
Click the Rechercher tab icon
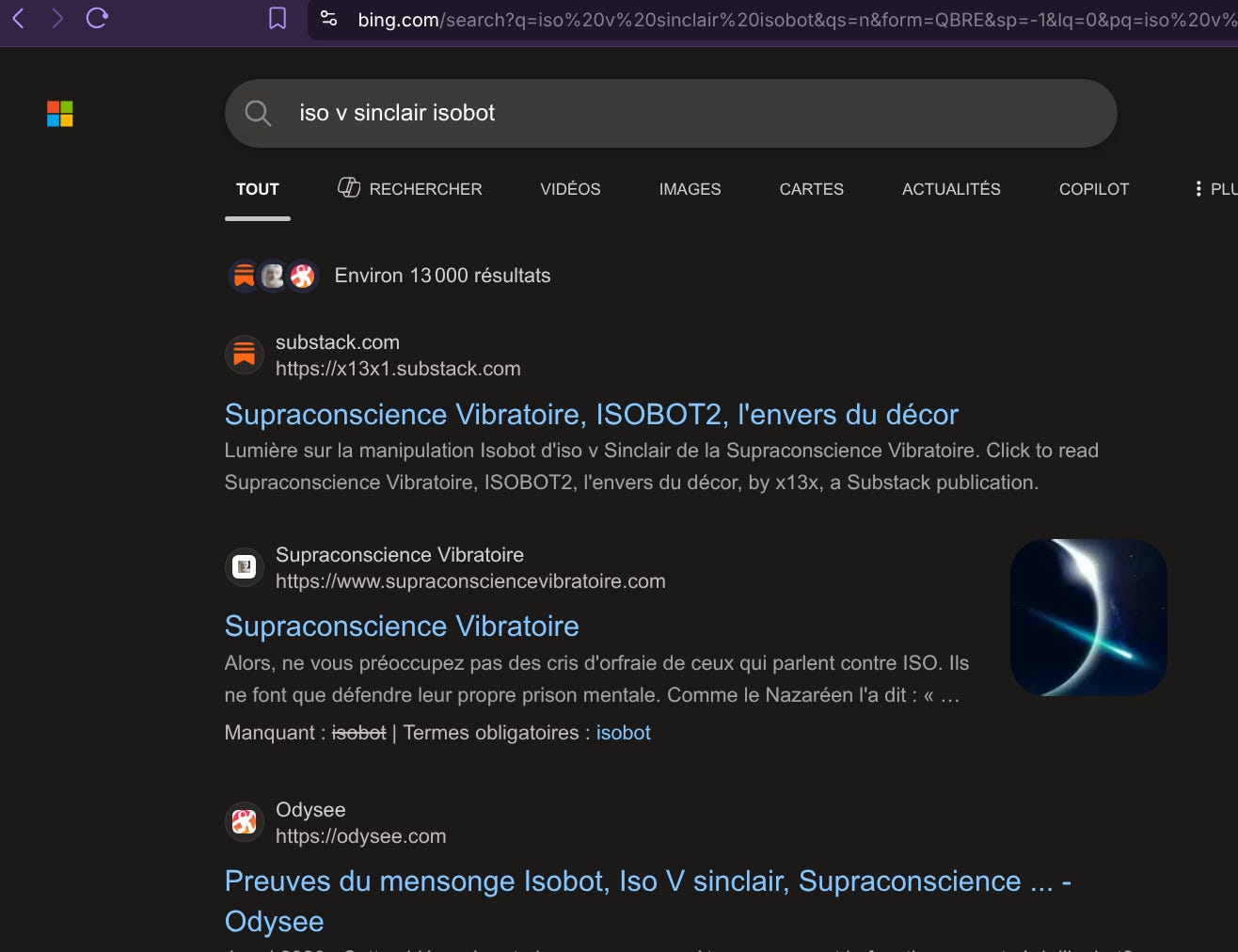[x=349, y=188]
